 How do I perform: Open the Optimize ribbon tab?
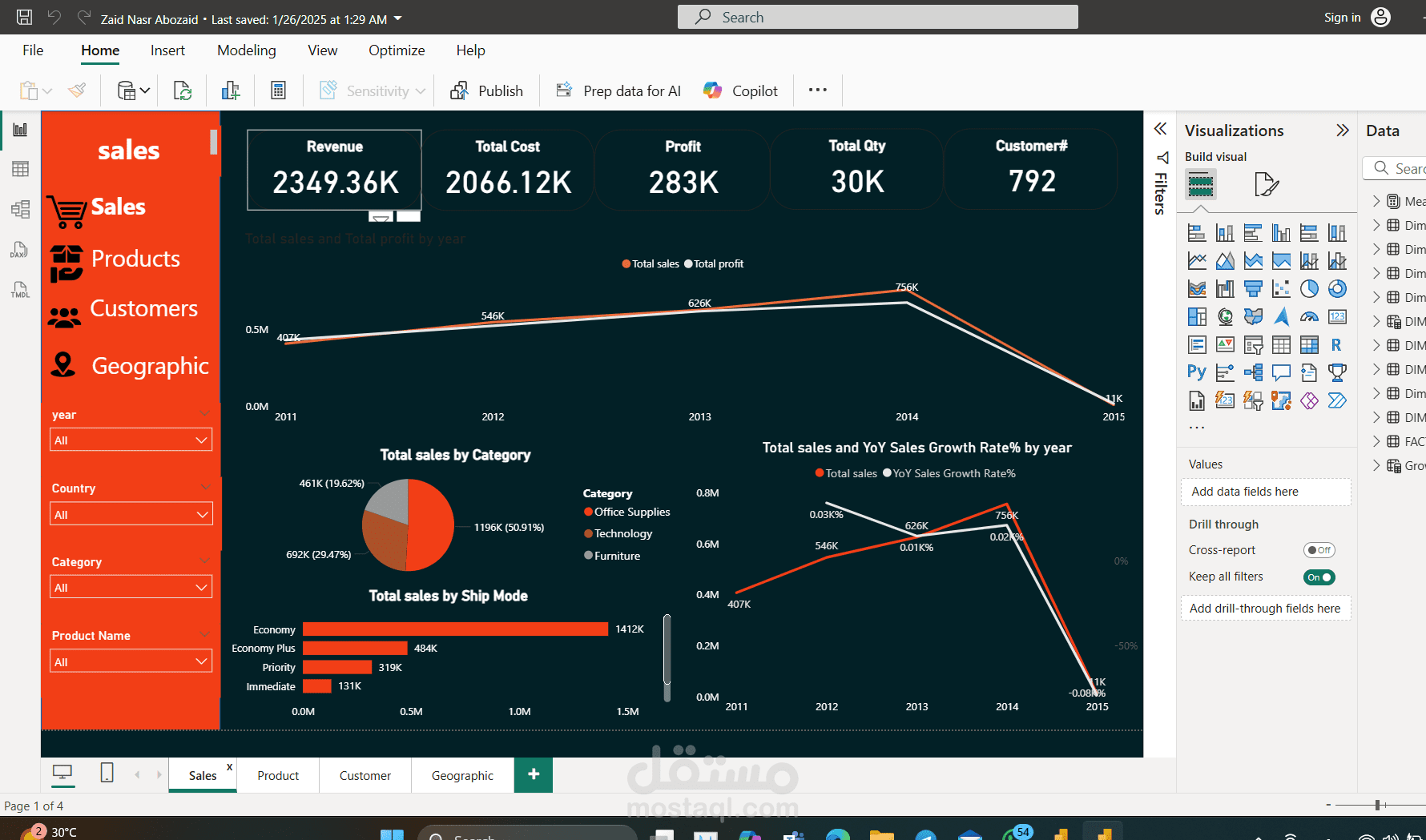[x=397, y=50]
